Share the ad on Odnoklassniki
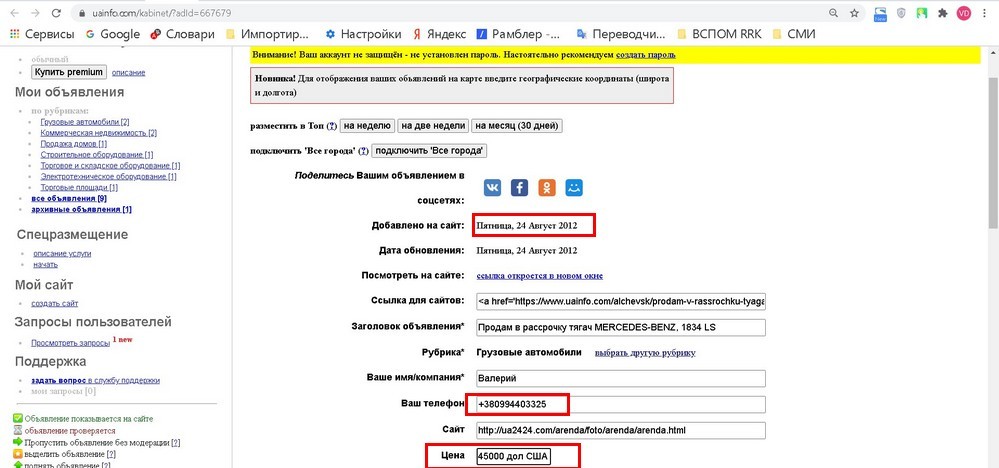This screenshot has width=999, height=468. (x=547, y=187)
